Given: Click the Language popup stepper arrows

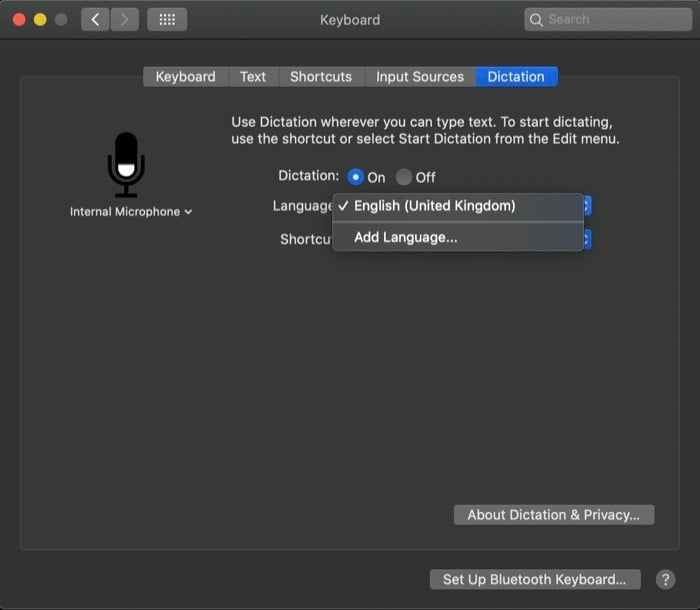Looking at the screenshot, I should (x=587, y=206).
